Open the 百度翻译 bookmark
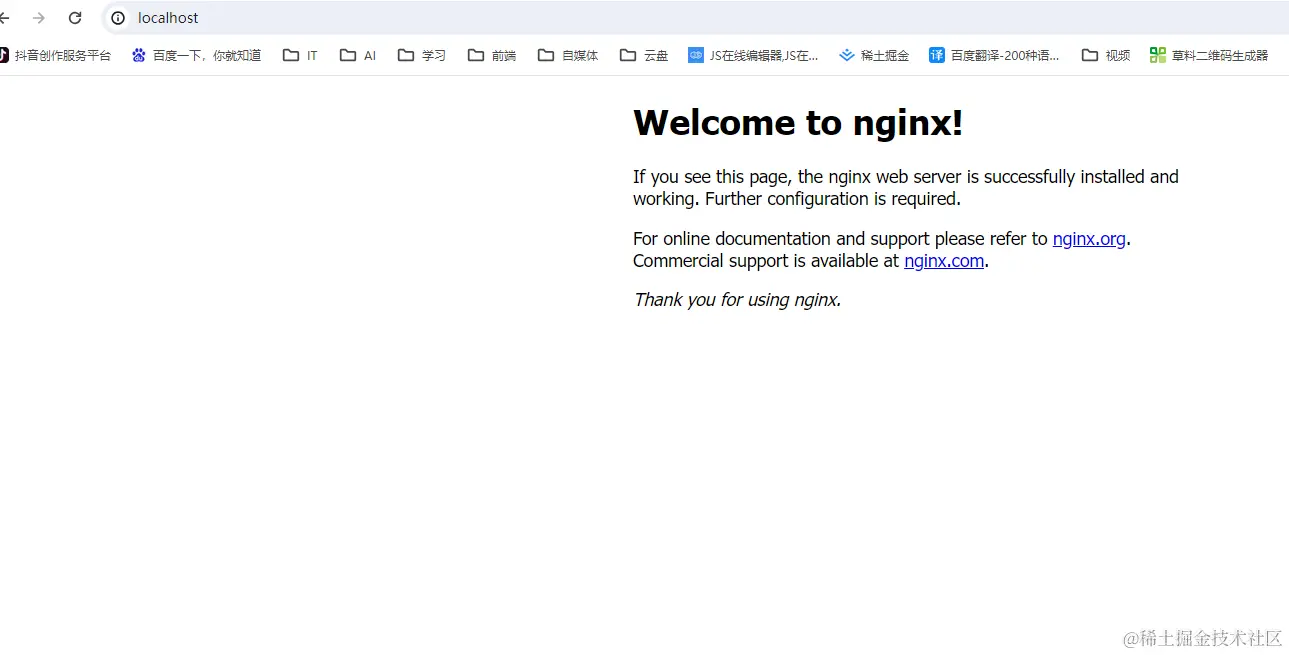 (994, 55)
